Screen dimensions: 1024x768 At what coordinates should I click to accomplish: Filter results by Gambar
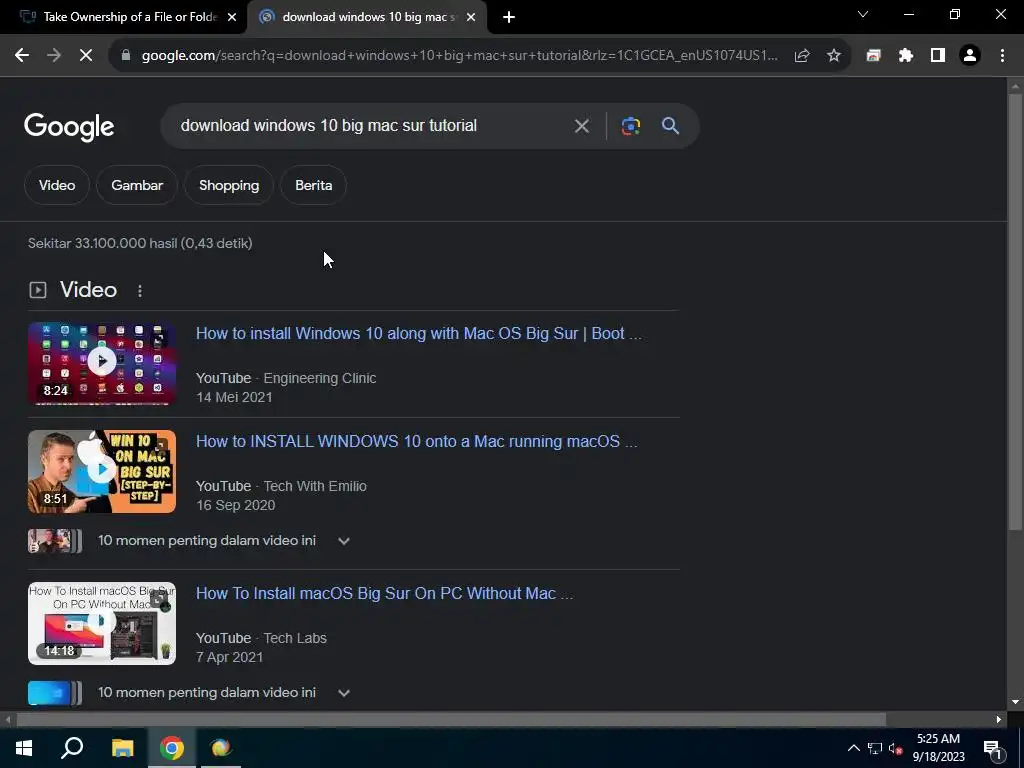pyautogui.click(x=137, y=185)
